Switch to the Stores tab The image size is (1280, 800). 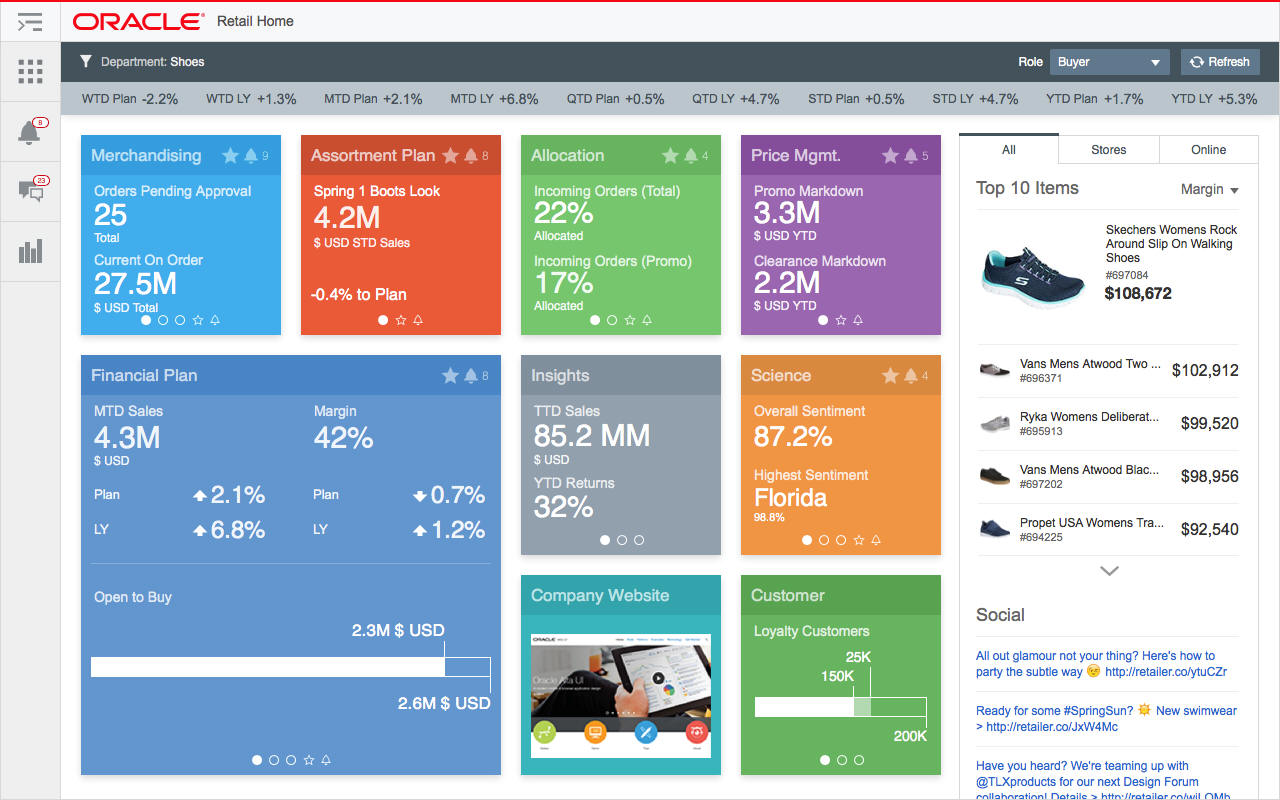point(1108,149)
